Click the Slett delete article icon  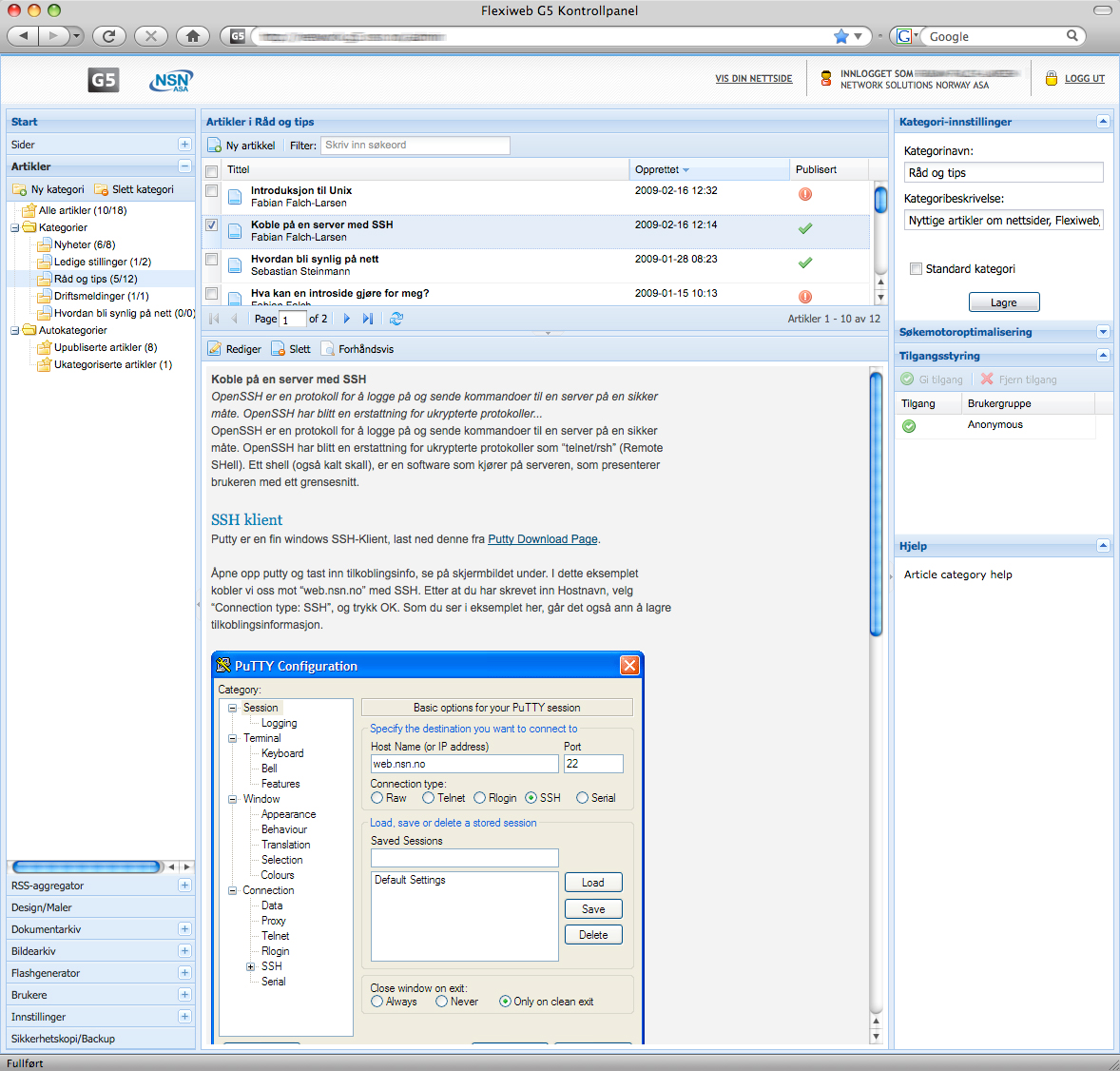point(279,349)
